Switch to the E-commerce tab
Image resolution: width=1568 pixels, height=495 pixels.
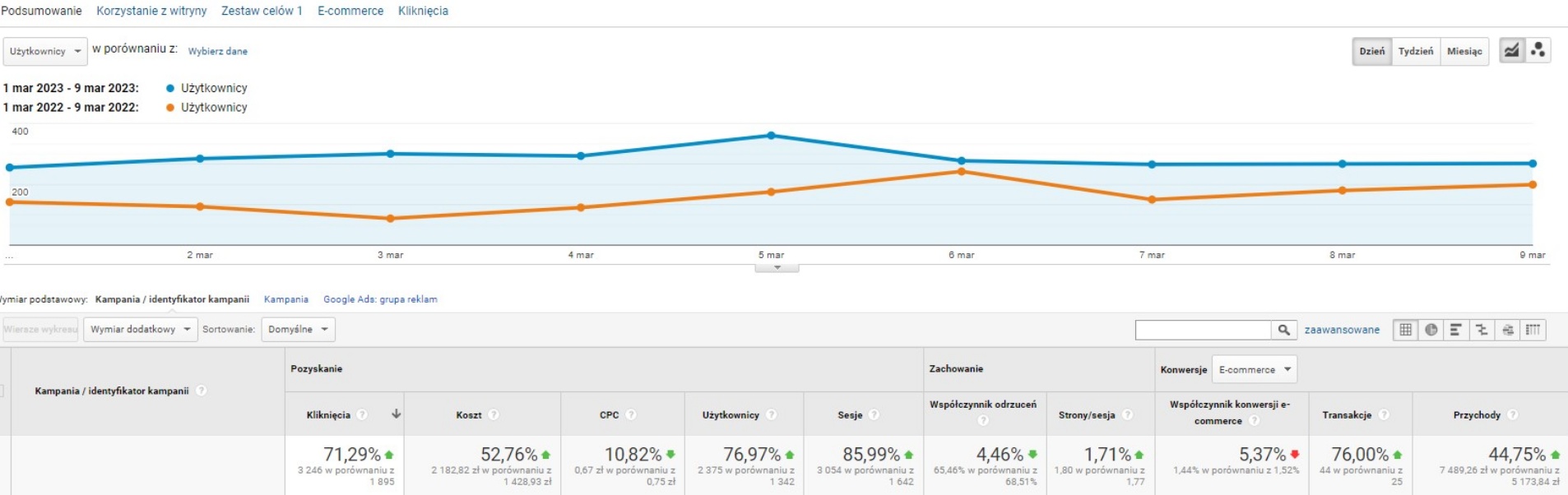point(350,11)
